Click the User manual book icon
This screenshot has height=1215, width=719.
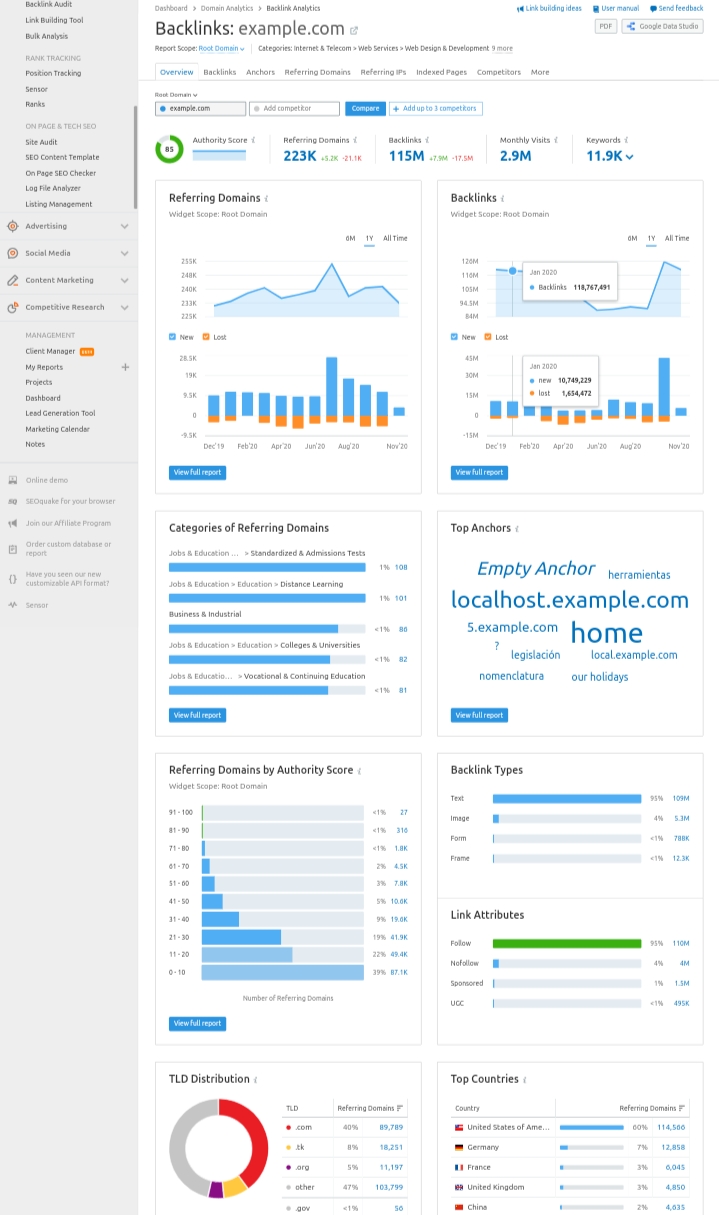[x=596, y=8]
